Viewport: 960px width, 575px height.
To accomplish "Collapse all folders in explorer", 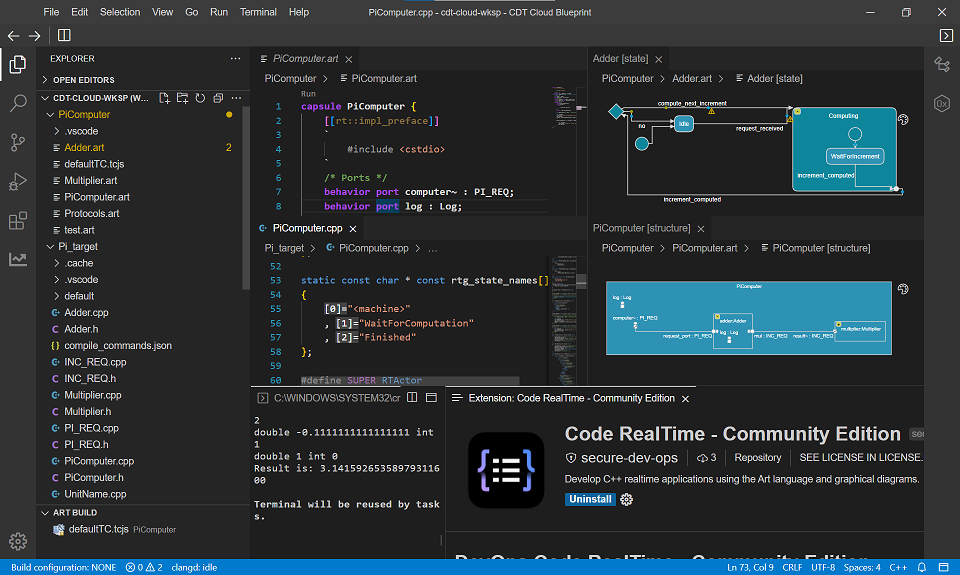I will [217, 98].
